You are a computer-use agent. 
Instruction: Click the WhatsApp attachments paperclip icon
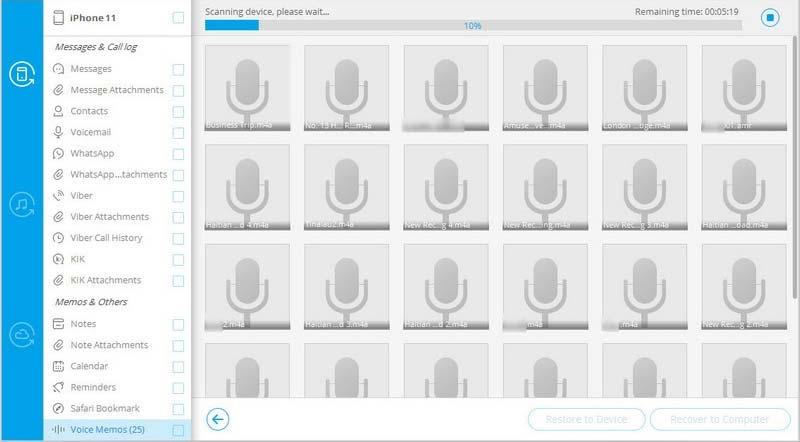coord(59,175)
